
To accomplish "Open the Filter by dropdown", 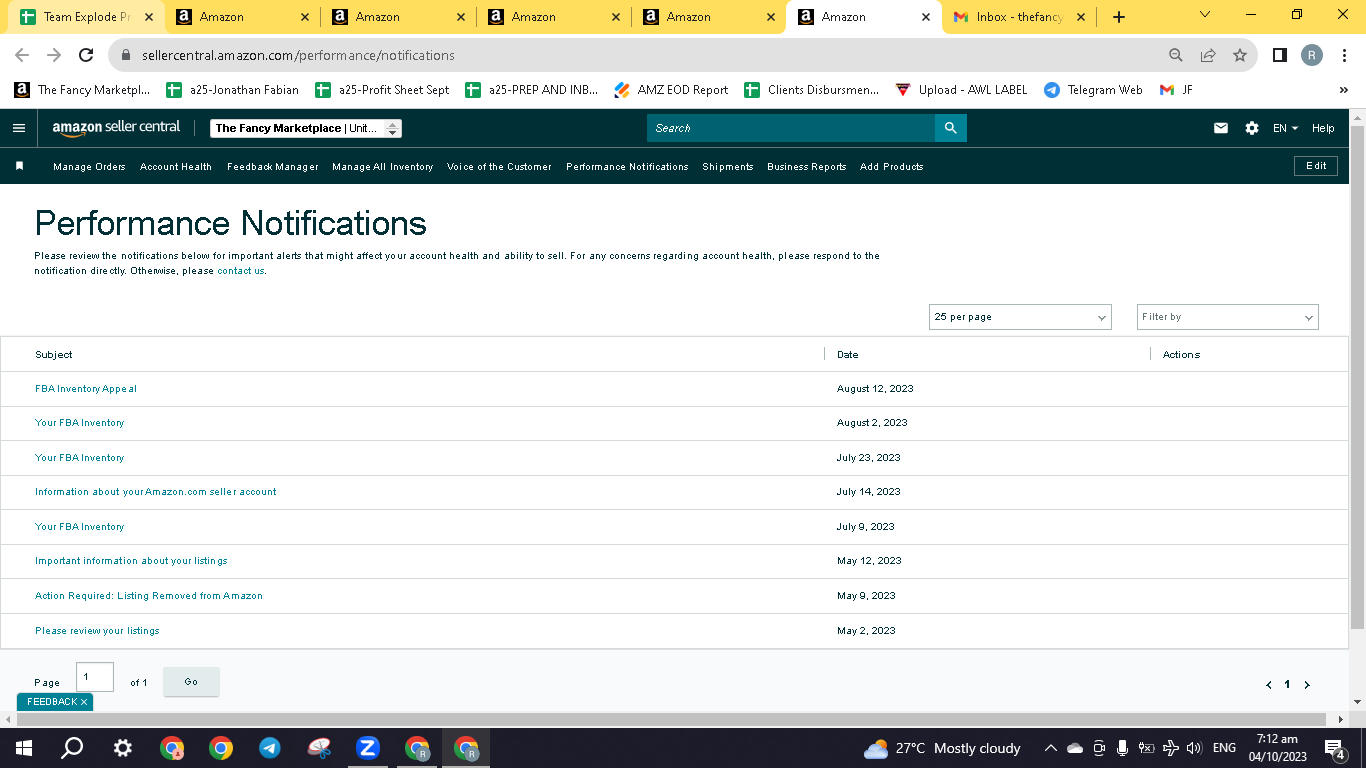I will [1228, 317].
